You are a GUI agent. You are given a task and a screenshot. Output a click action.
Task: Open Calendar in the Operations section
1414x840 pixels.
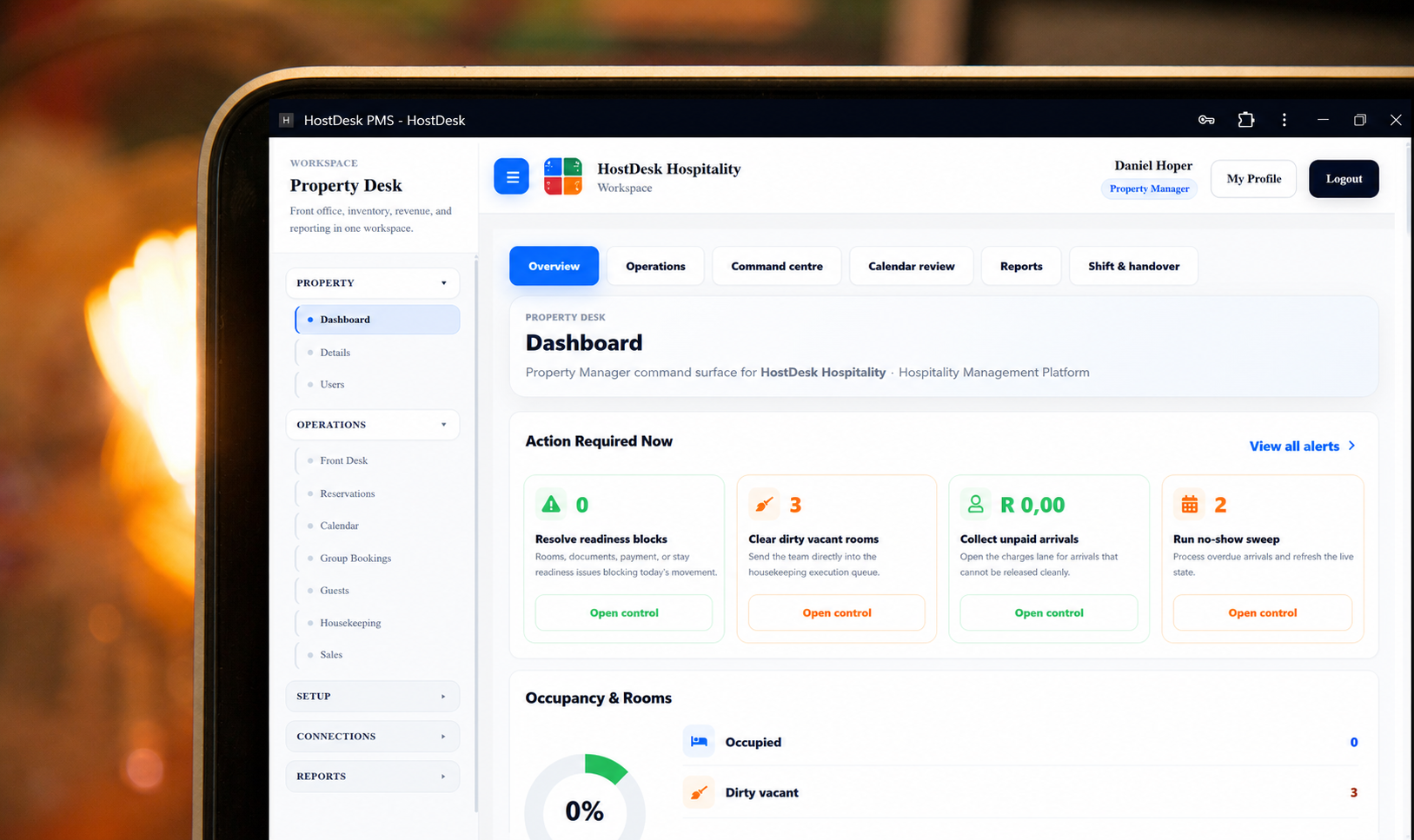(377, 526)
